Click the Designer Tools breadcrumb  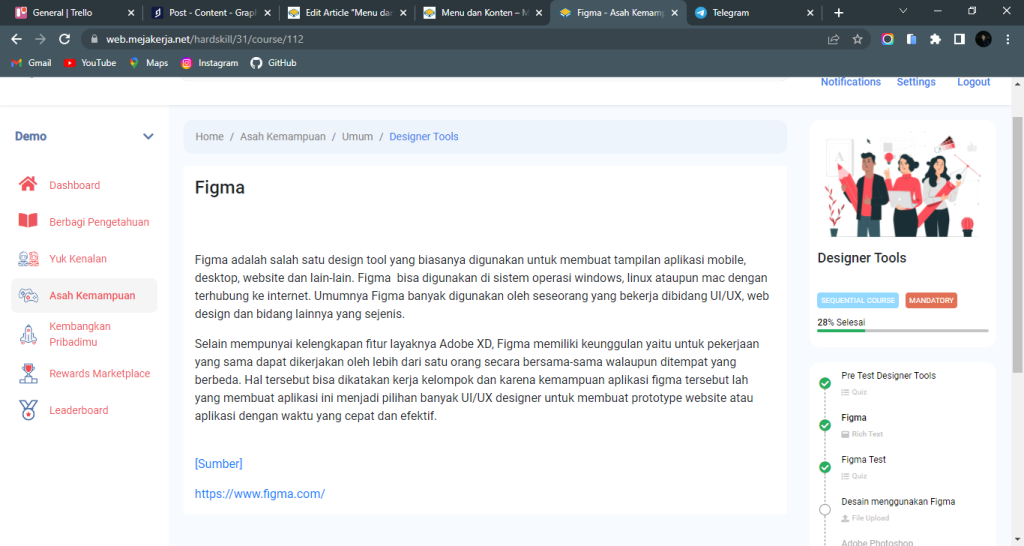pos(424,136)
